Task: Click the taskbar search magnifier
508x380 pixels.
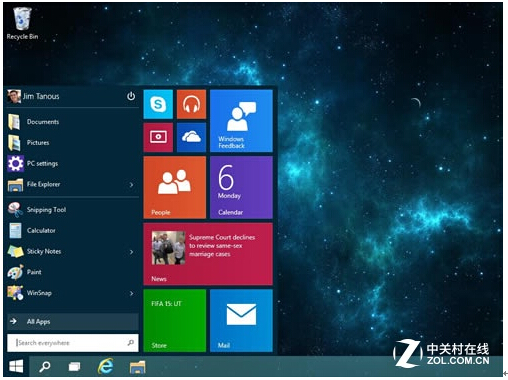Action: [x=45, y=367]
